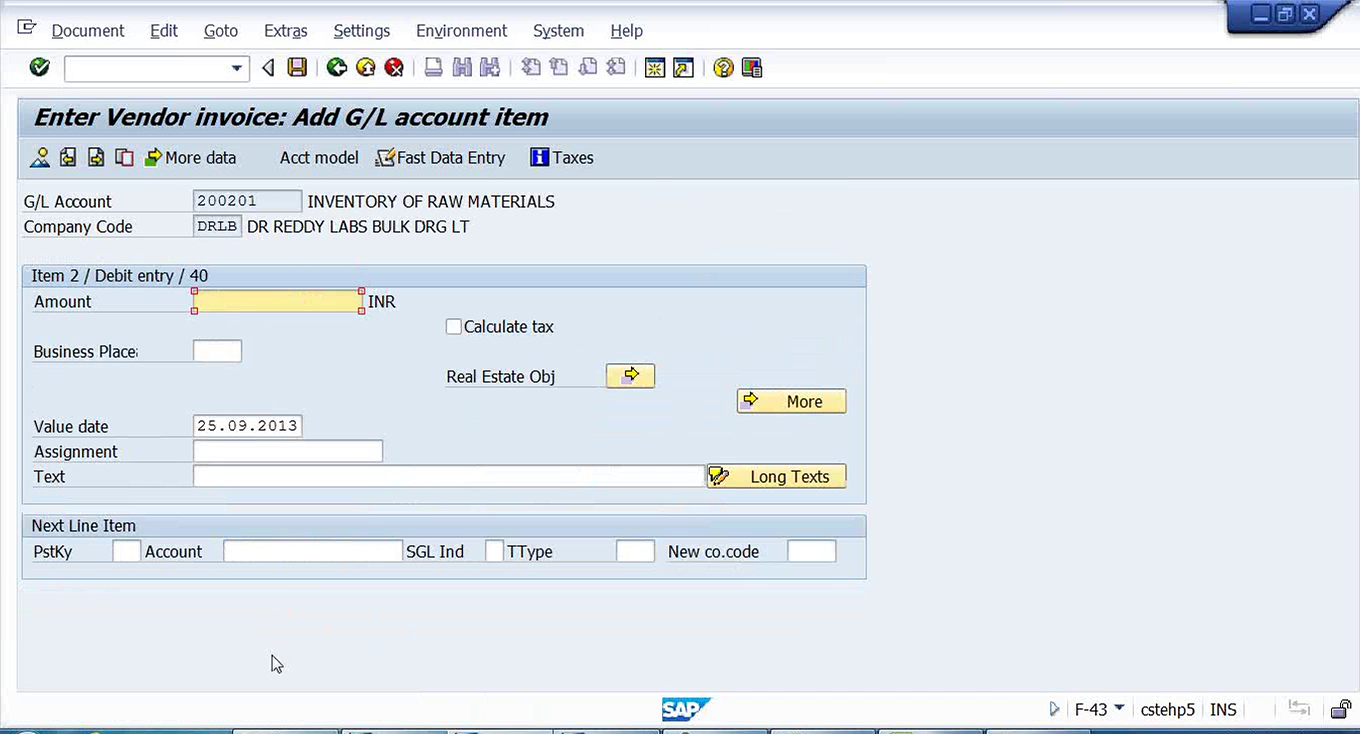Click the G/L Account field showing 200201
Viewport: 1360px width, 734px height.
tap(247, 201)
